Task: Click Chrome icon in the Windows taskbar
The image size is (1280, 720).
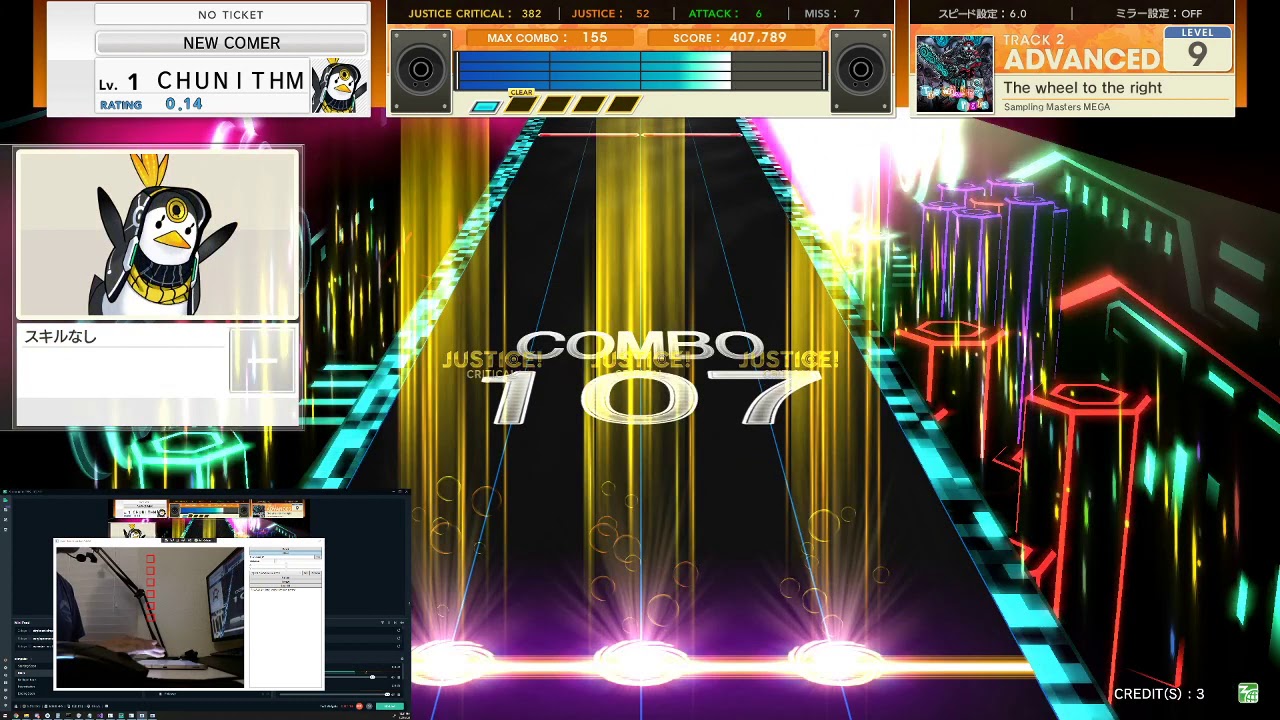Action: click(x=16, y=716)
